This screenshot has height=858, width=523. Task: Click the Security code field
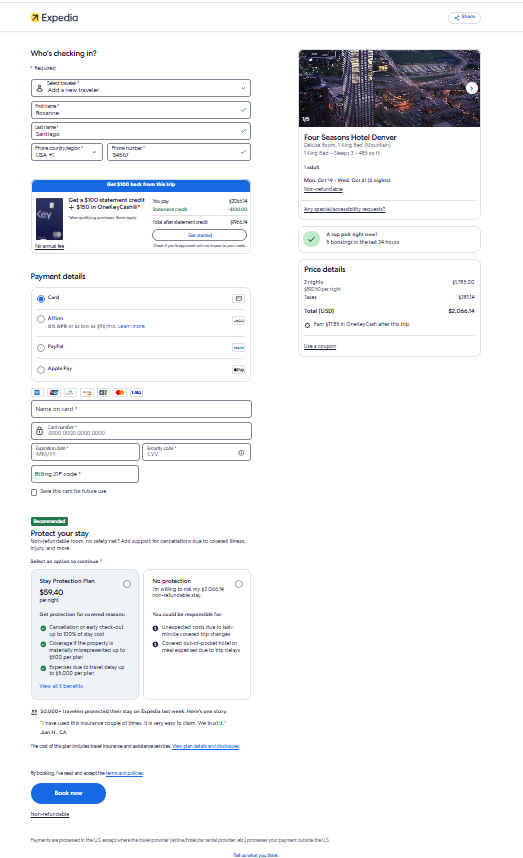tap(196, 452)
